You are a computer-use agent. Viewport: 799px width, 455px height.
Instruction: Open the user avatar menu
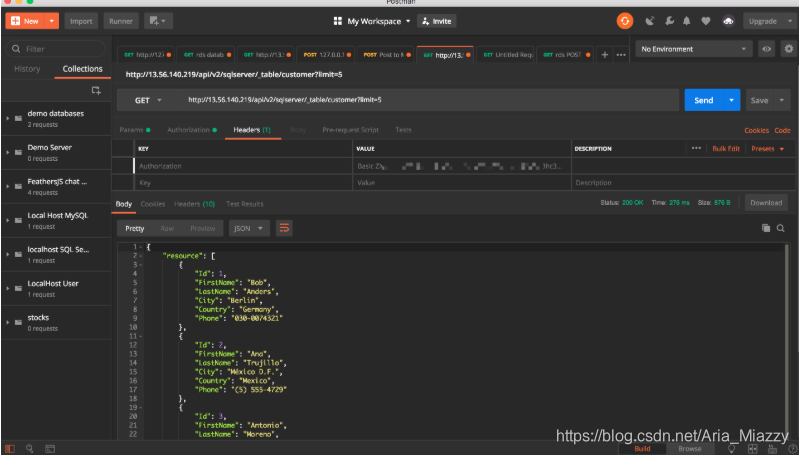[728, 21]
